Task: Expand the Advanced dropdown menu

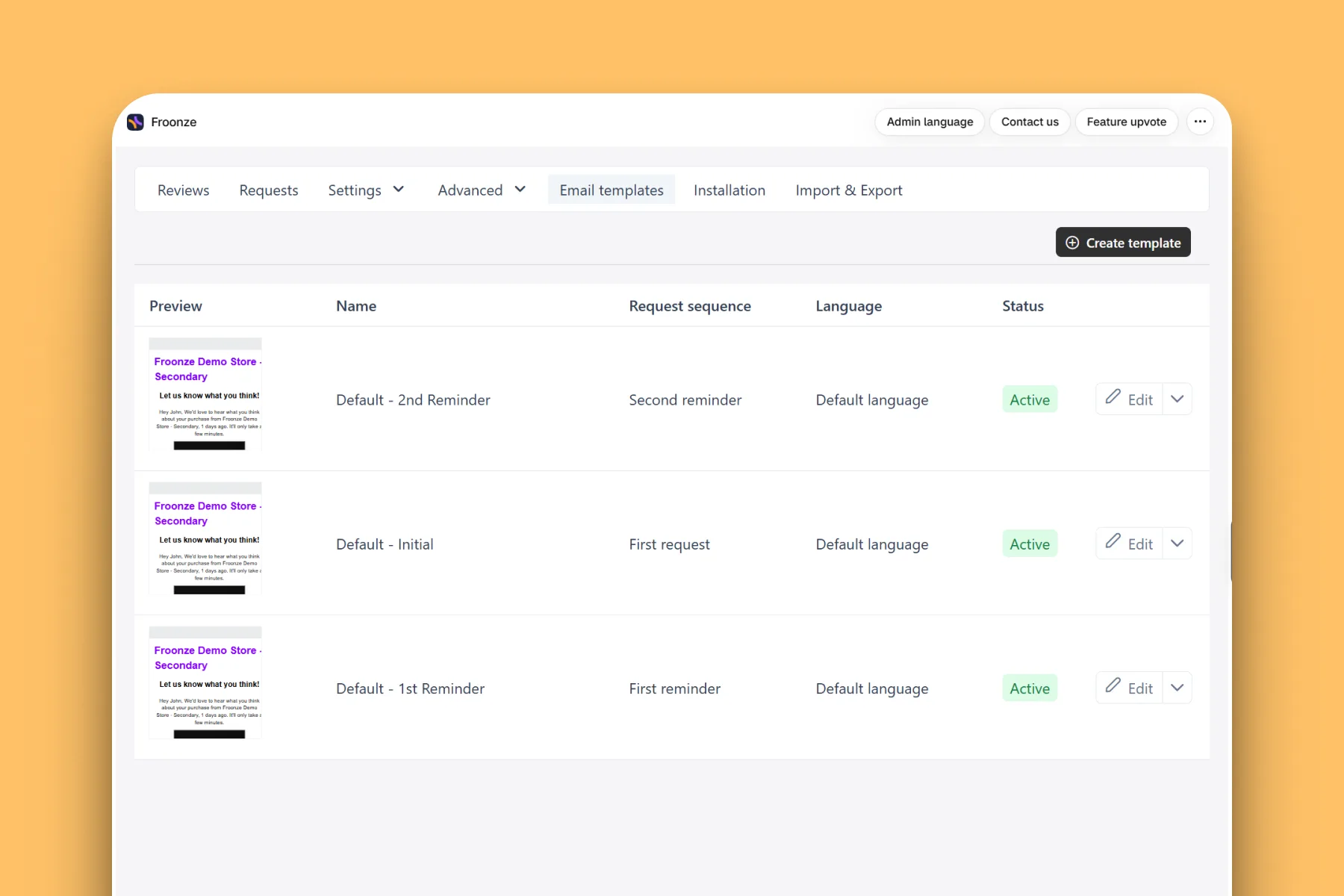Action: click(482, 190)
